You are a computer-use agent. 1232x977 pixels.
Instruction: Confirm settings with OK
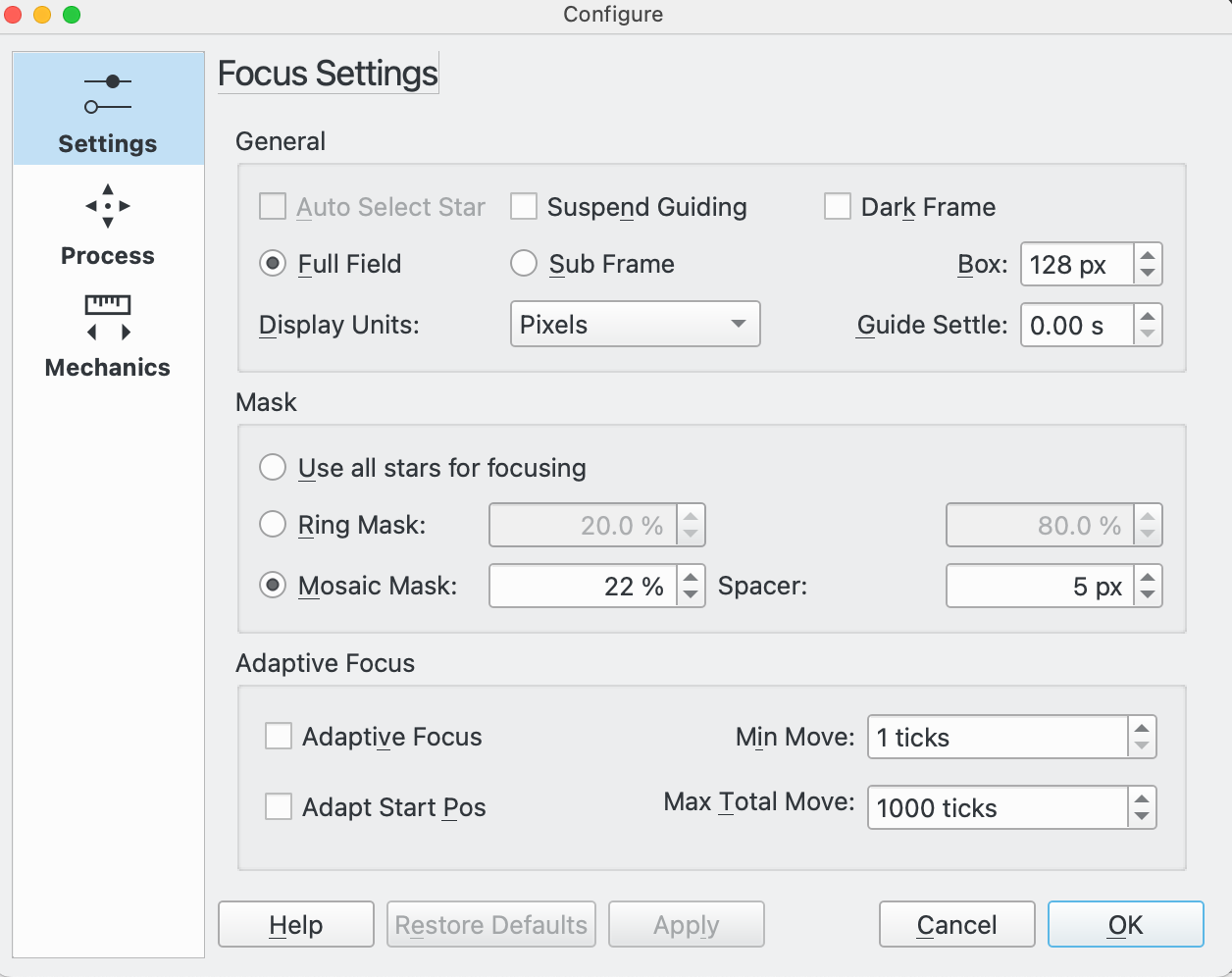(1125, 923)
